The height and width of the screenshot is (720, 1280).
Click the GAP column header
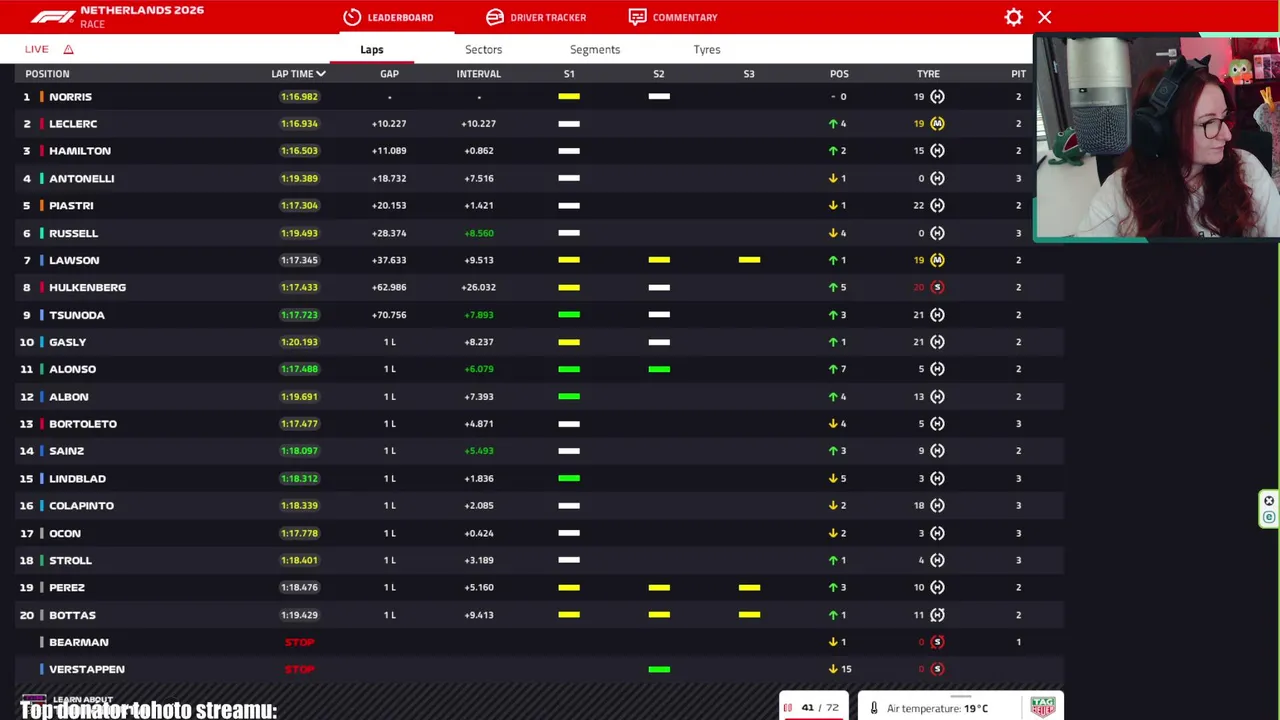[389, 74]
